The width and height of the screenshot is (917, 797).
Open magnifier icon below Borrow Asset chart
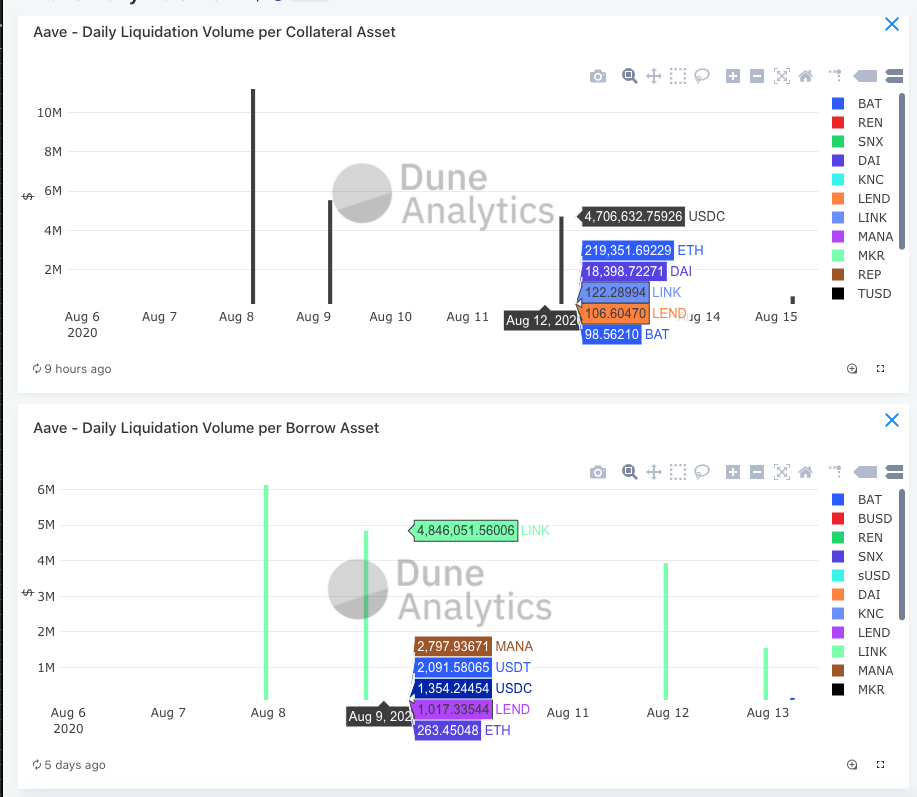(x=852, y=764)
